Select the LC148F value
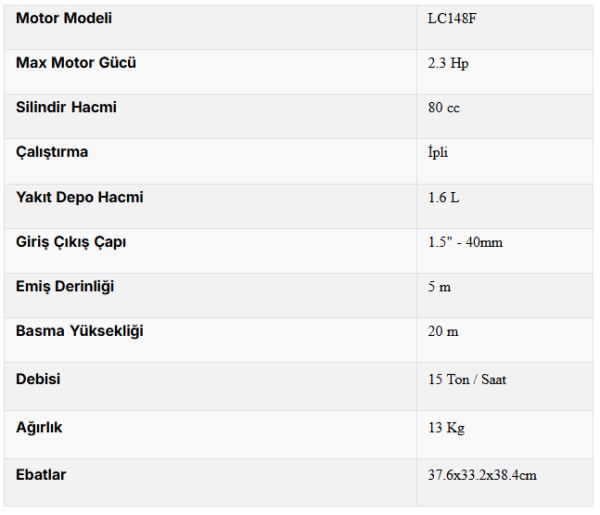Image resolution: width=600 pixels, height=515 pixels. 452,18
